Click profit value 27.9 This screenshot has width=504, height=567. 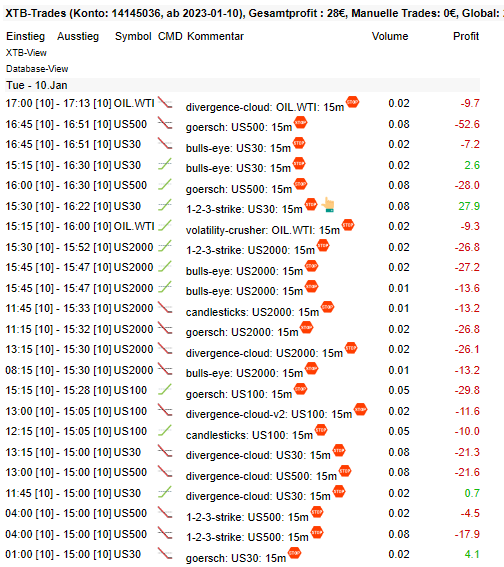[x=469, y=206]
